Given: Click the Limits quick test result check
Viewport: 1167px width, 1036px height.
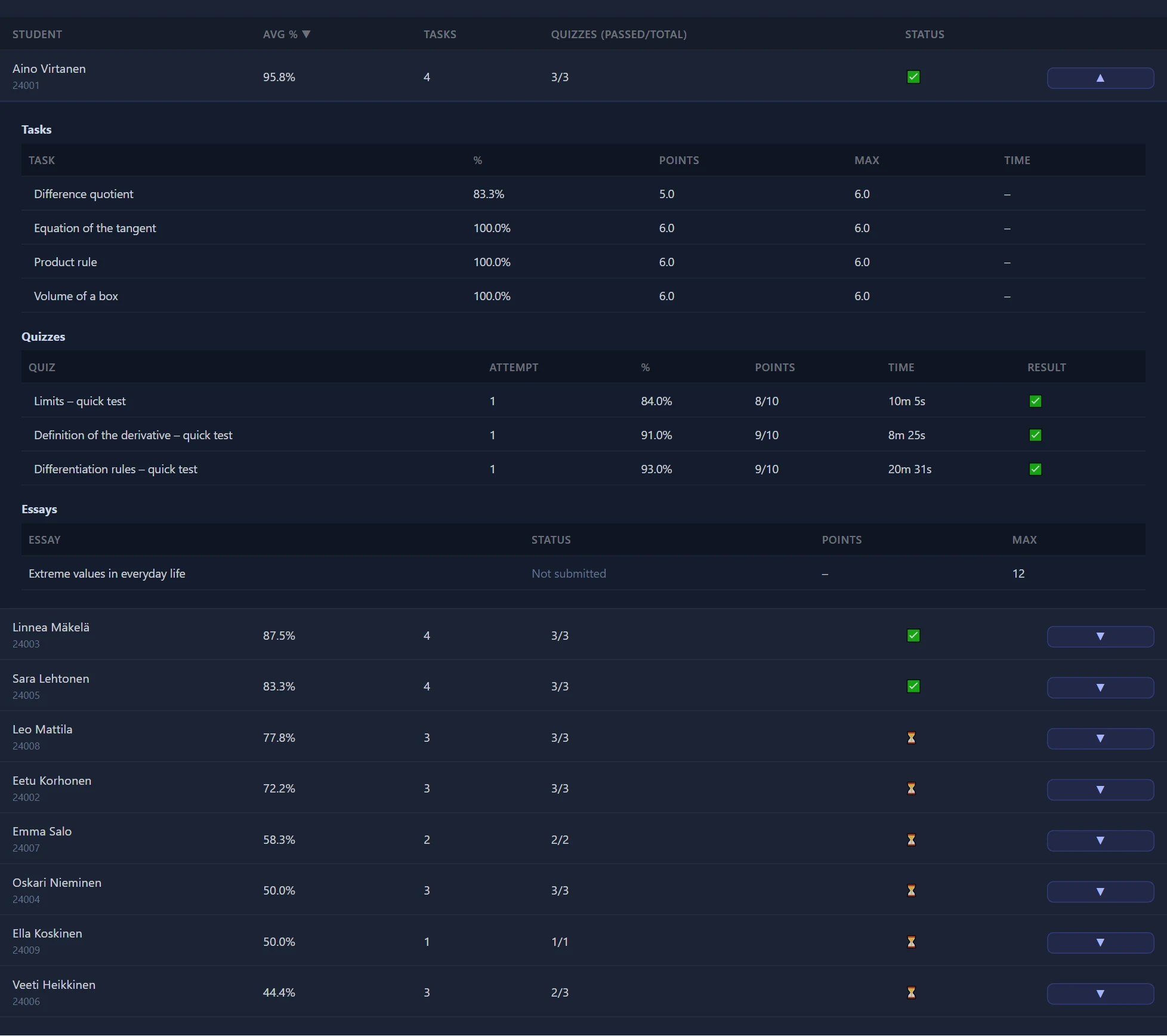Looking at the screenshot, I should click(x=1035, y=401).
